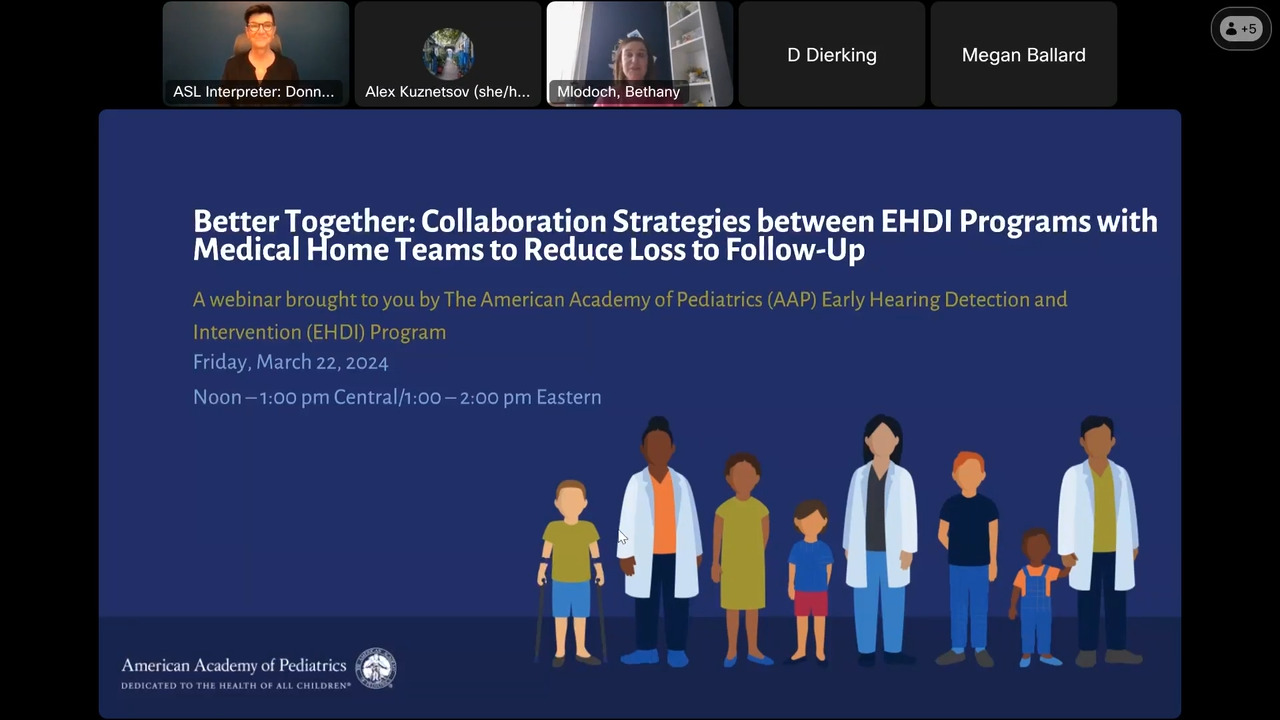Select the ASL Interpreter video tile
Screen dimensions: 1280x720
click(255, 54)
